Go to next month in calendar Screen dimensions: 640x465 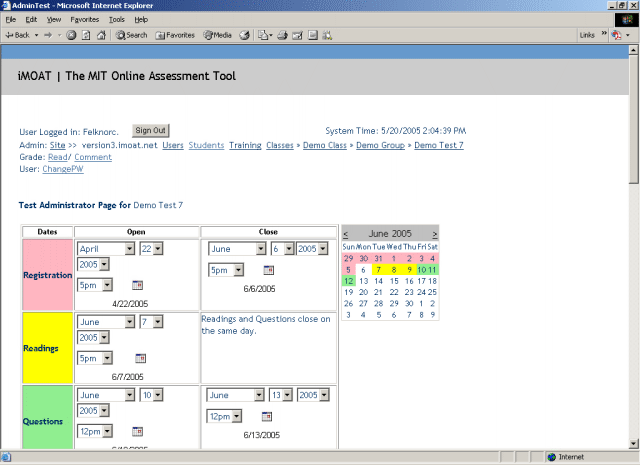pos(434,233)
